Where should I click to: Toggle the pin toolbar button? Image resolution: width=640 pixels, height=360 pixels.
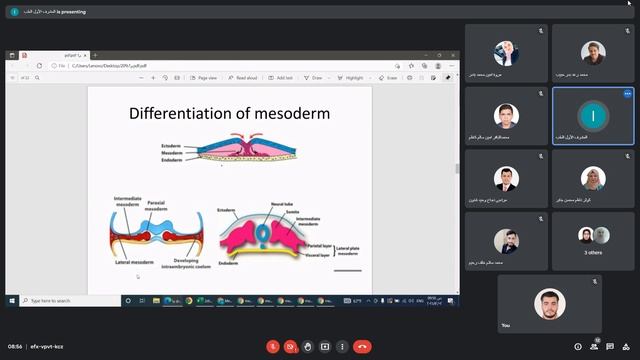[x=448, y=78]
